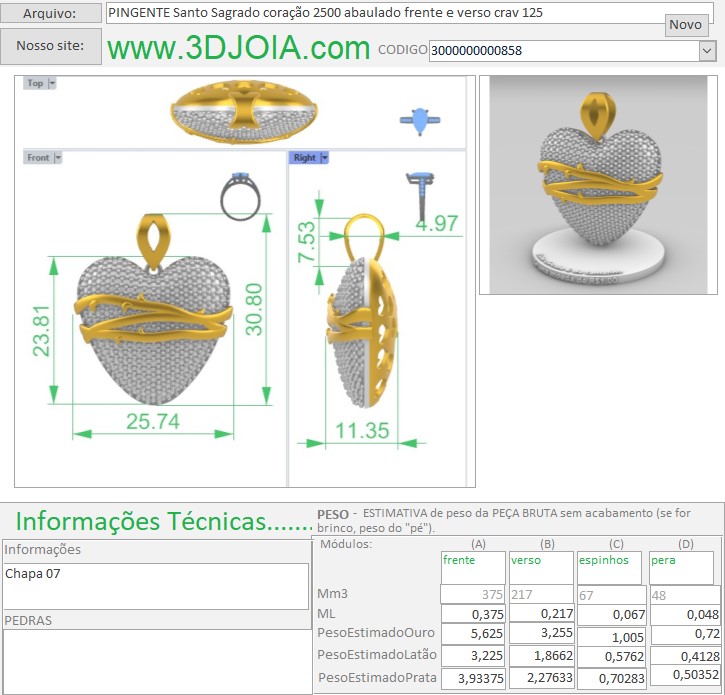
Task: Open the www.3DJOIA.com website link
Action: coord(238,48)
